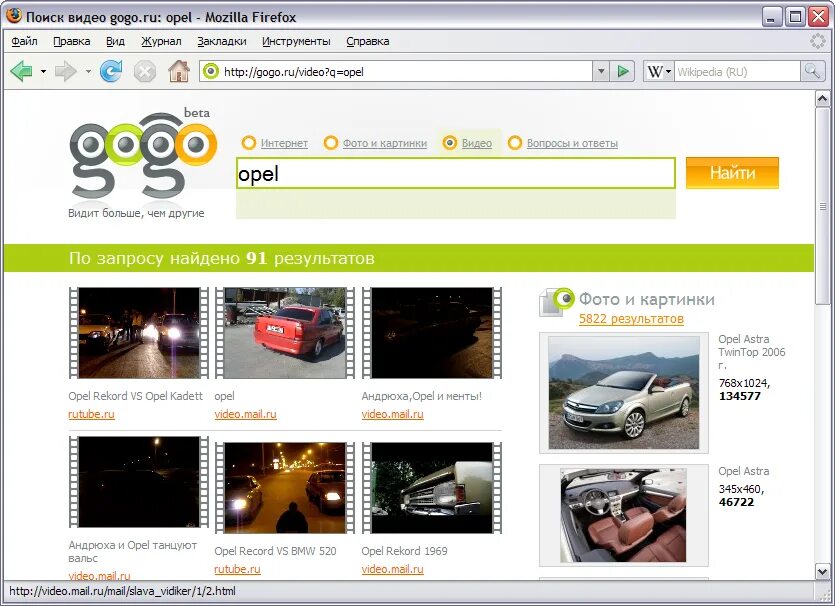
Task: Click the Фото и картинки sidebar heading
Action: pos(646,299)
